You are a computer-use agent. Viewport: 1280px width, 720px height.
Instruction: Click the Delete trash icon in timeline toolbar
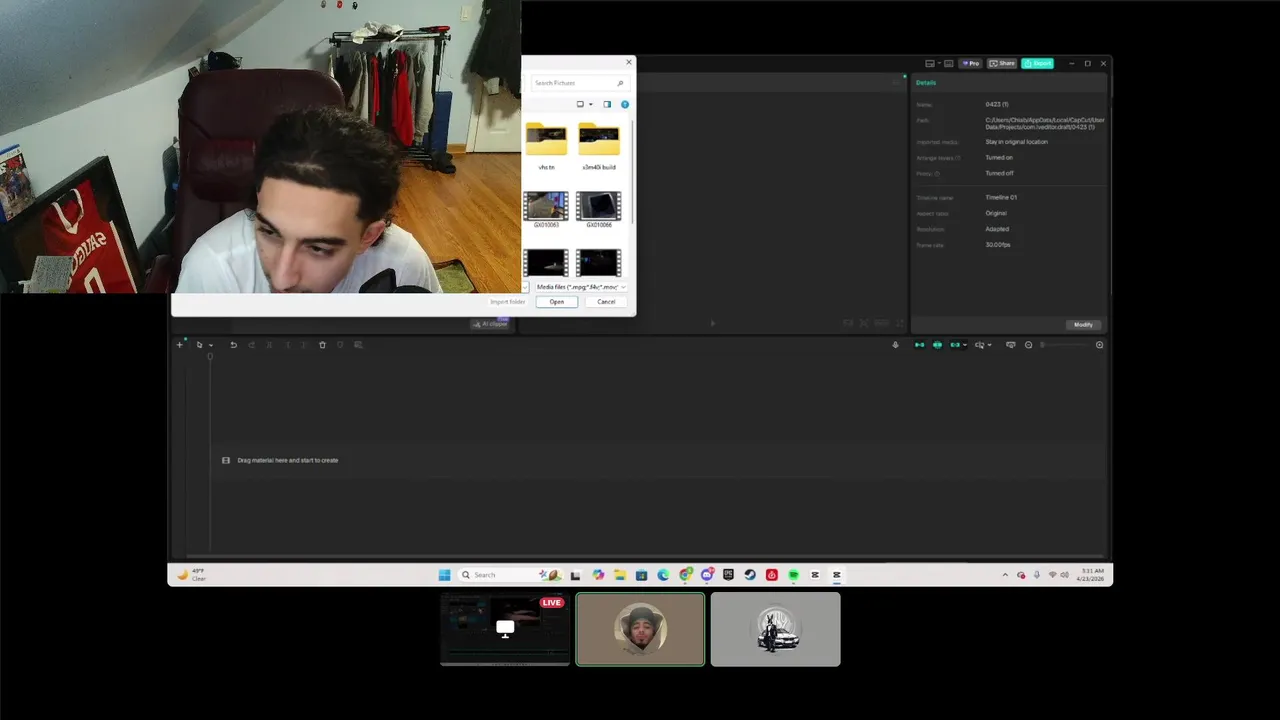click(x=322, y=345)
